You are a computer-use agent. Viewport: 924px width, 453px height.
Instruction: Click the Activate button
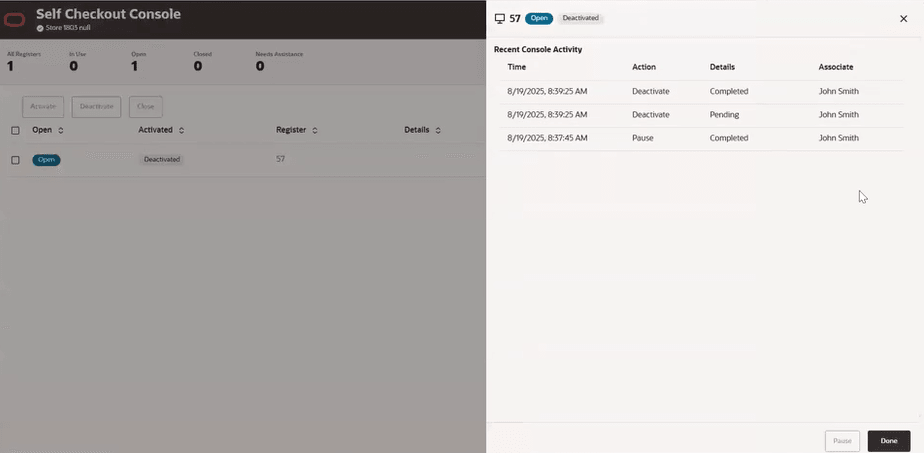(43, 107)
